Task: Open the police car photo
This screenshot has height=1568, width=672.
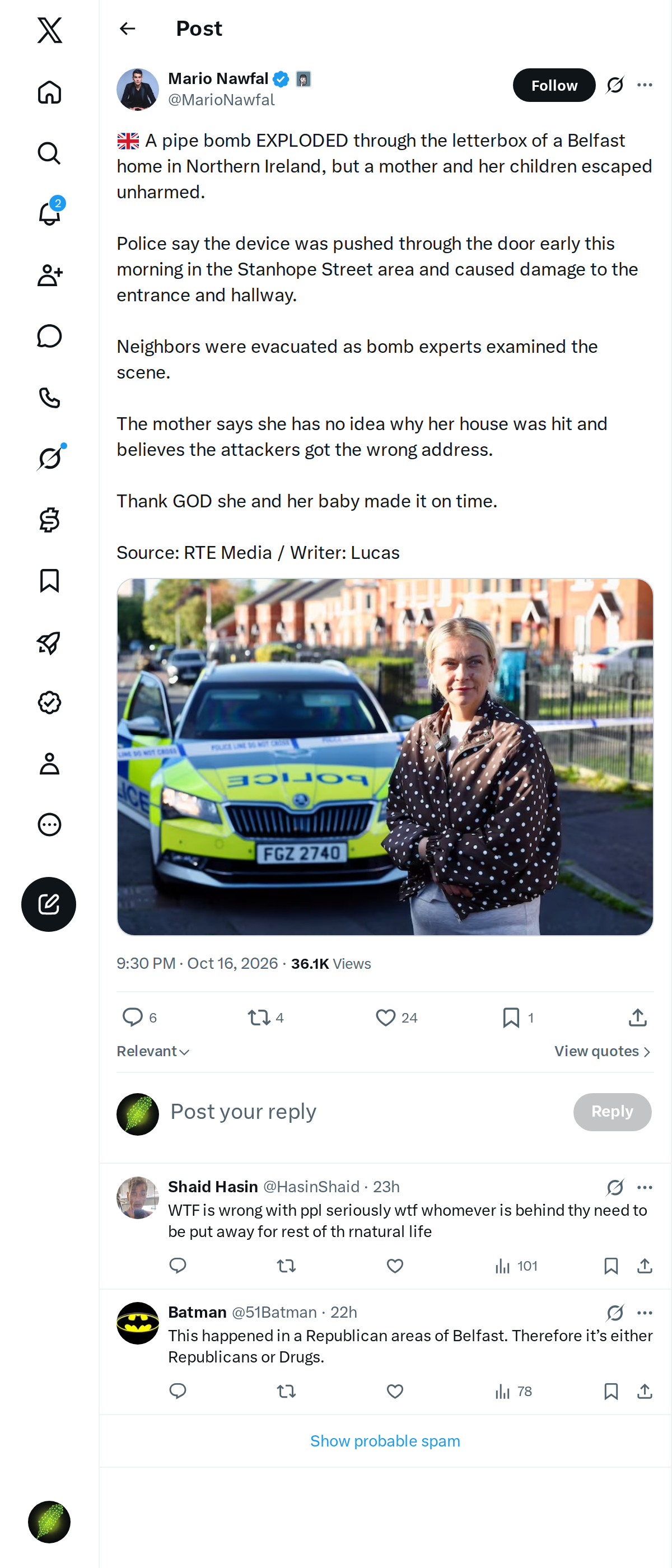Action: click(x=385, y=757)
